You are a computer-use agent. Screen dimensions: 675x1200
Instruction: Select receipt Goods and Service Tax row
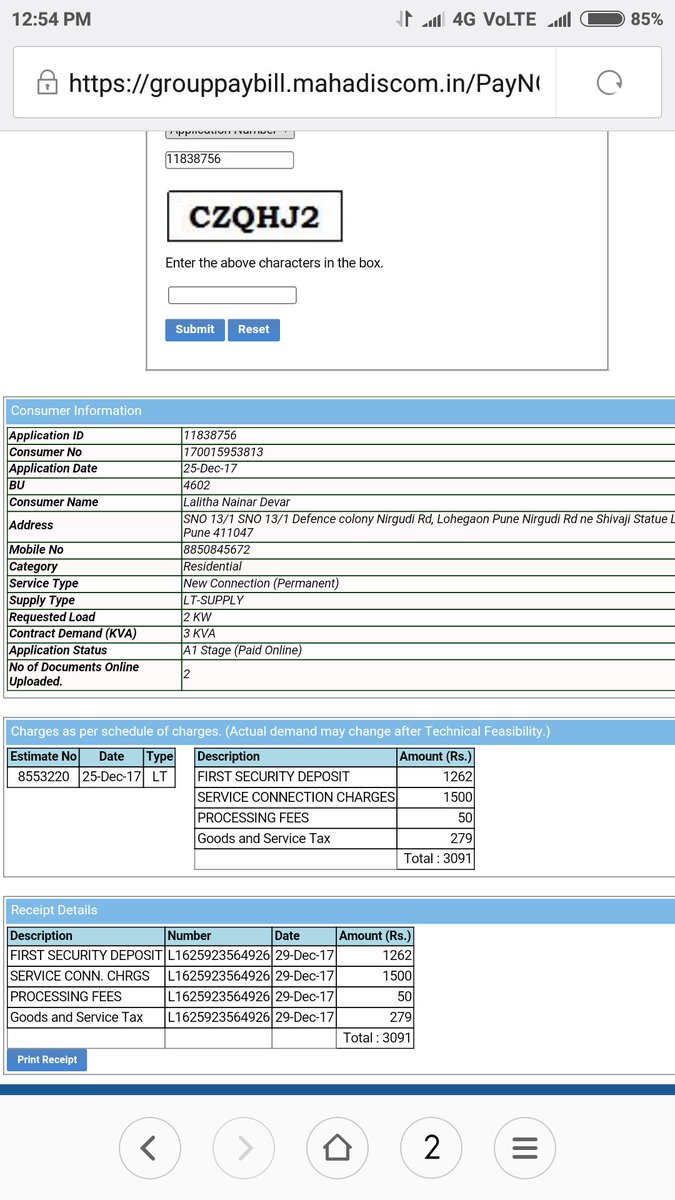(x=210, y=1017)
